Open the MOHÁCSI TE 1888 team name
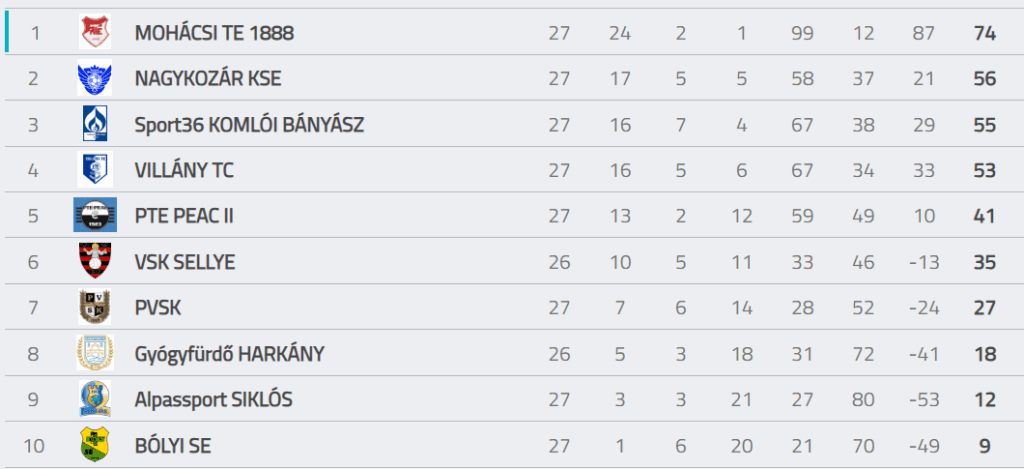 coord(214,33)
